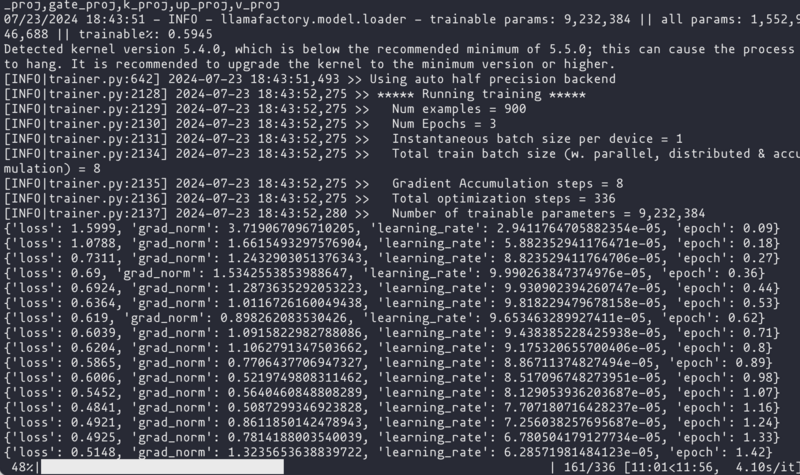
Task: Click the 'Running training' log line
Action: click(x=295, y=94)
